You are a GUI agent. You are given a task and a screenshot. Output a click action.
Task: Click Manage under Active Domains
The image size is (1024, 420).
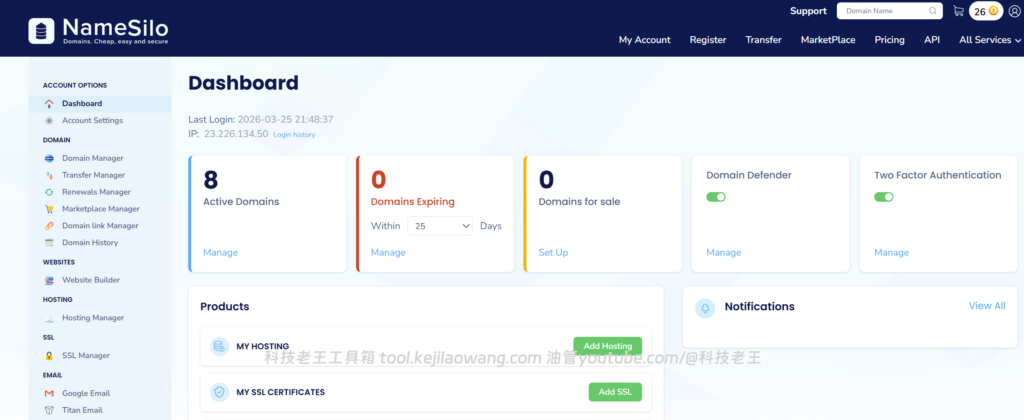coord(220,253)
